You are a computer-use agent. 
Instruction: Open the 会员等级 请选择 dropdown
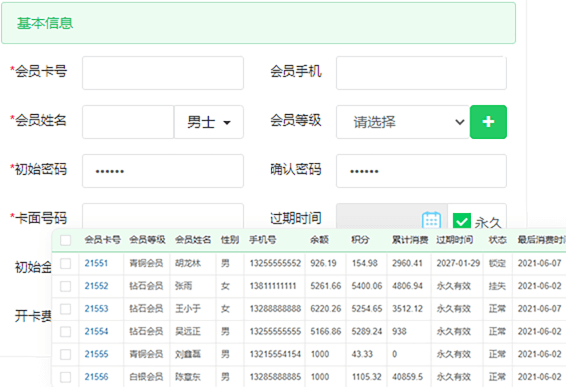point(403,122)
